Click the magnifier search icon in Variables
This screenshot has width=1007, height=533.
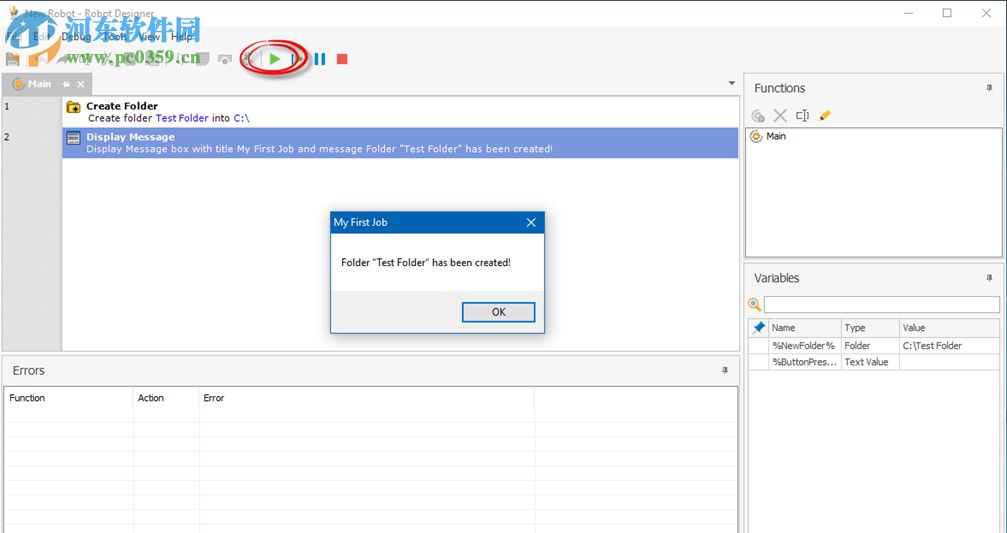(755, 304)
